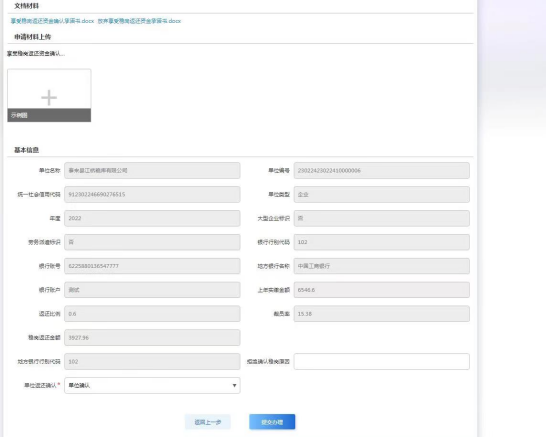Screen dimensions: 546x437
Task: Open the second .docx waiver document link
Action: tap(139, 21)
